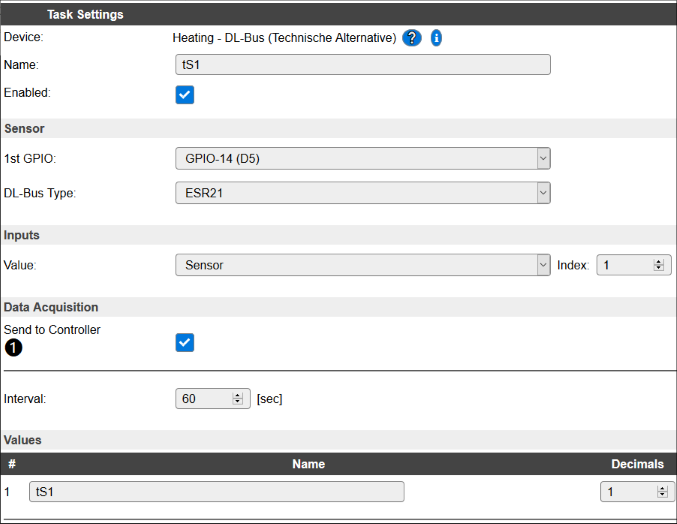Screen dimensions: 677x524
Task: Click the Task Settings header
Action: click(x=85, y=15)
